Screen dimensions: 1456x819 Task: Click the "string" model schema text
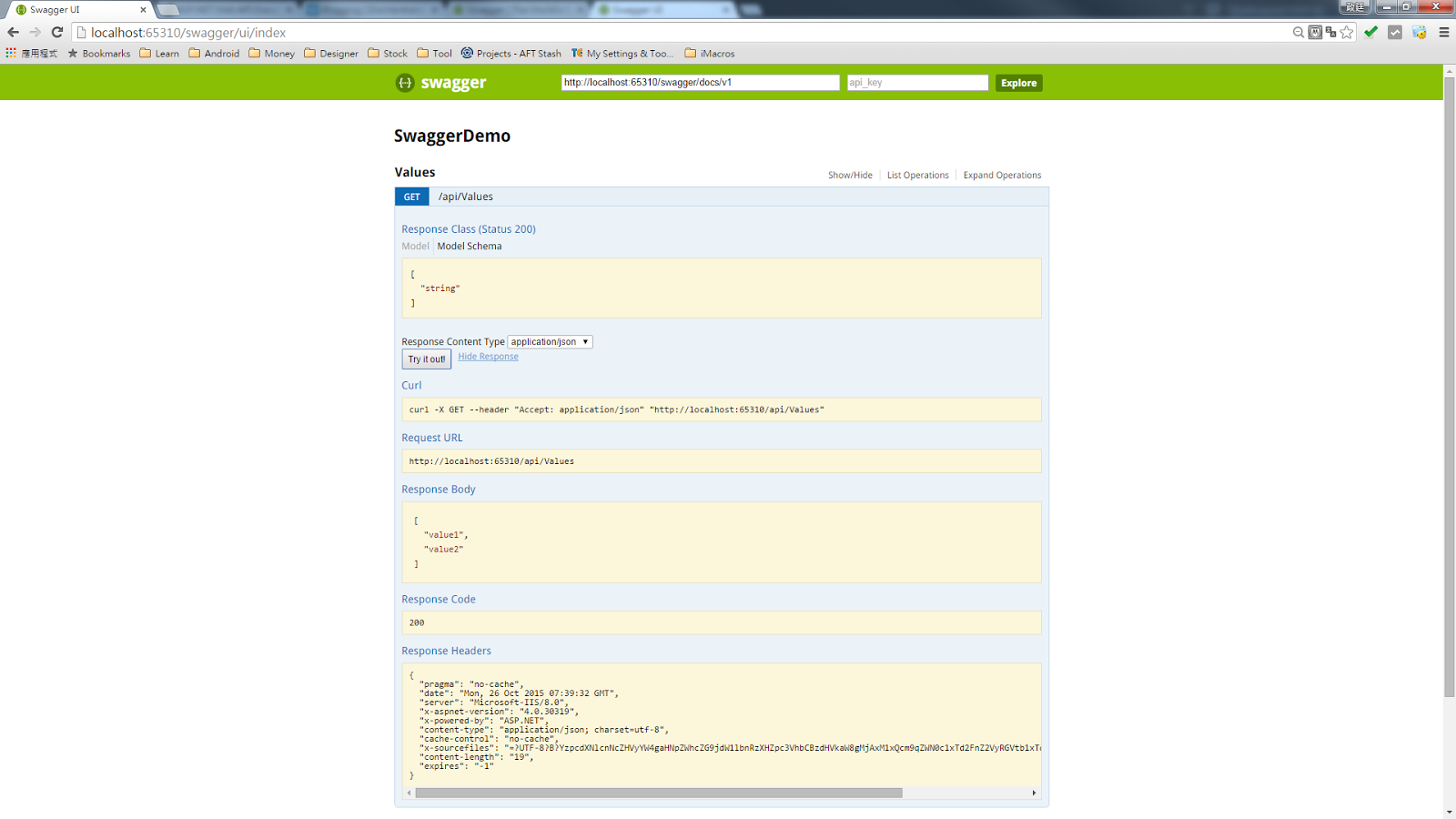pyautogui.click(x=440, y=288)
